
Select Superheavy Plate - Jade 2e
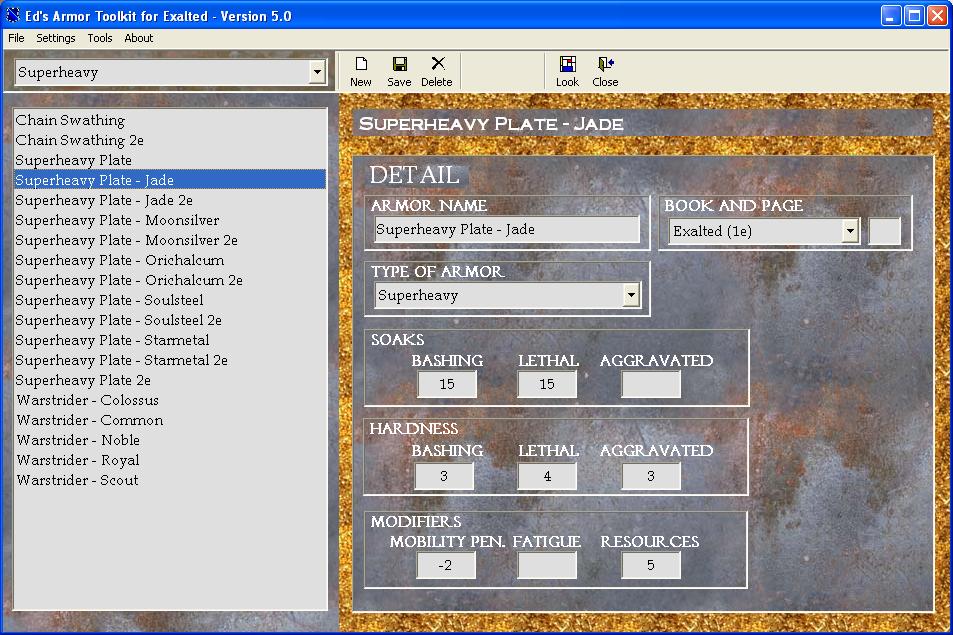[170, 200]
